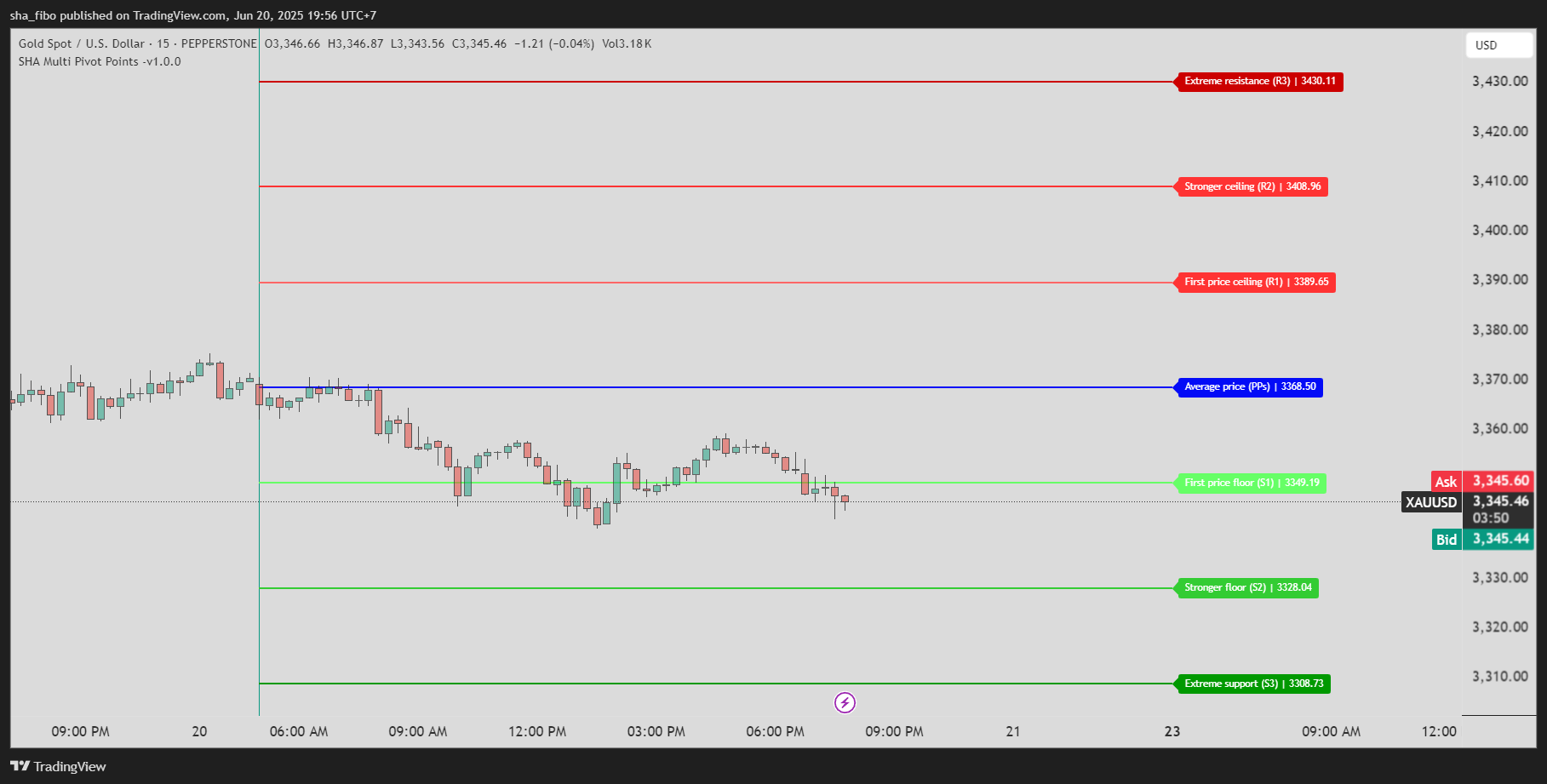1547x784 pixels.
Task: Click the date label 21 on time axis
Action: pos(1013,731)
